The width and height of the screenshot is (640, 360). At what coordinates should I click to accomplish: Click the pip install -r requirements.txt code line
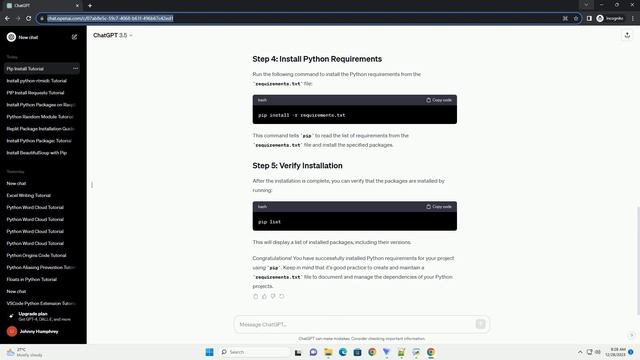tap(302, 115)
